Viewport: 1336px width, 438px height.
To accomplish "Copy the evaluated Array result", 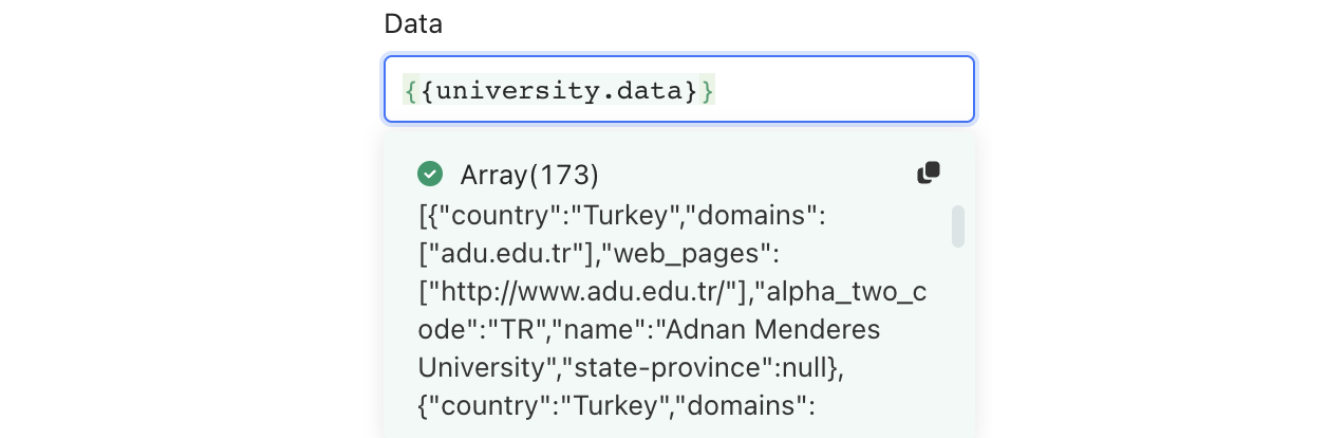I will click(928, 173).
